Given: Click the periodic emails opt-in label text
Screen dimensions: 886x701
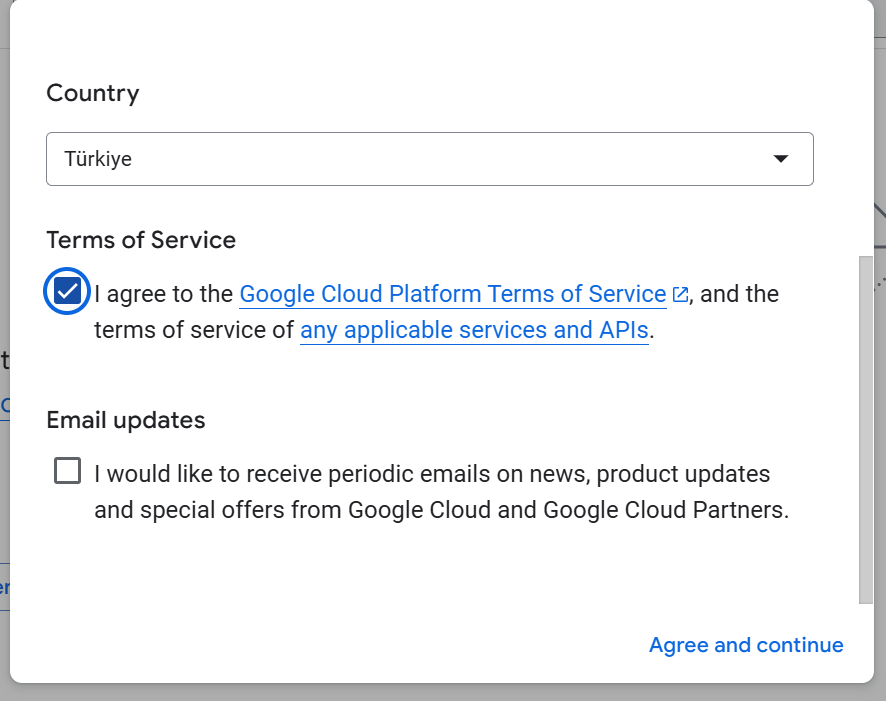Looking at the screenshot, I should click(x=432, y=473).
